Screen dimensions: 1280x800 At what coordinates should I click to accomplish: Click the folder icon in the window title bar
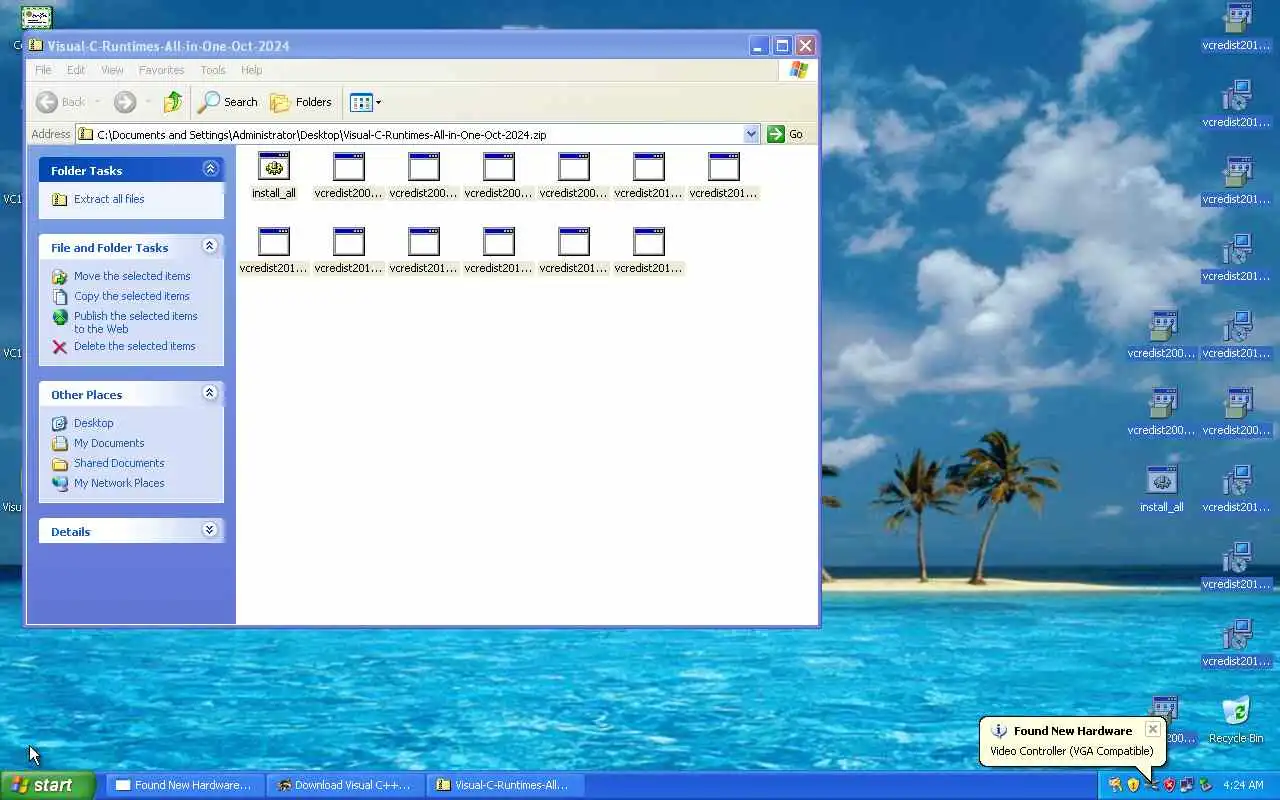[36, 45]
